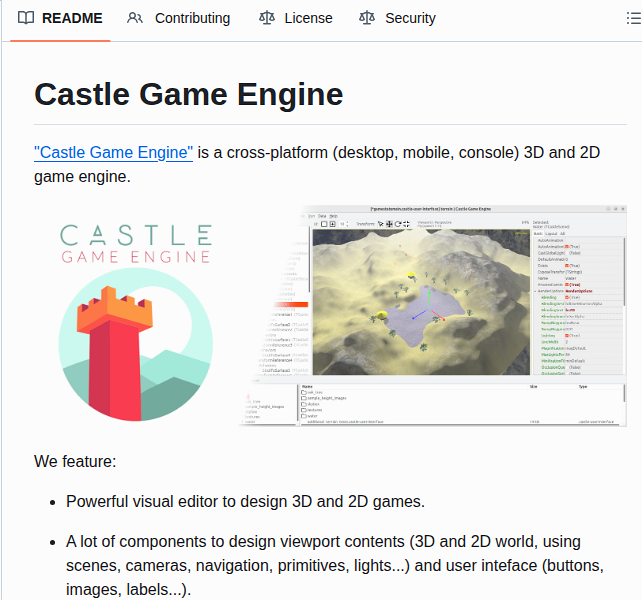Click the Contributing people icon
This screenshot has height=600, width=642.
point(135,18)
